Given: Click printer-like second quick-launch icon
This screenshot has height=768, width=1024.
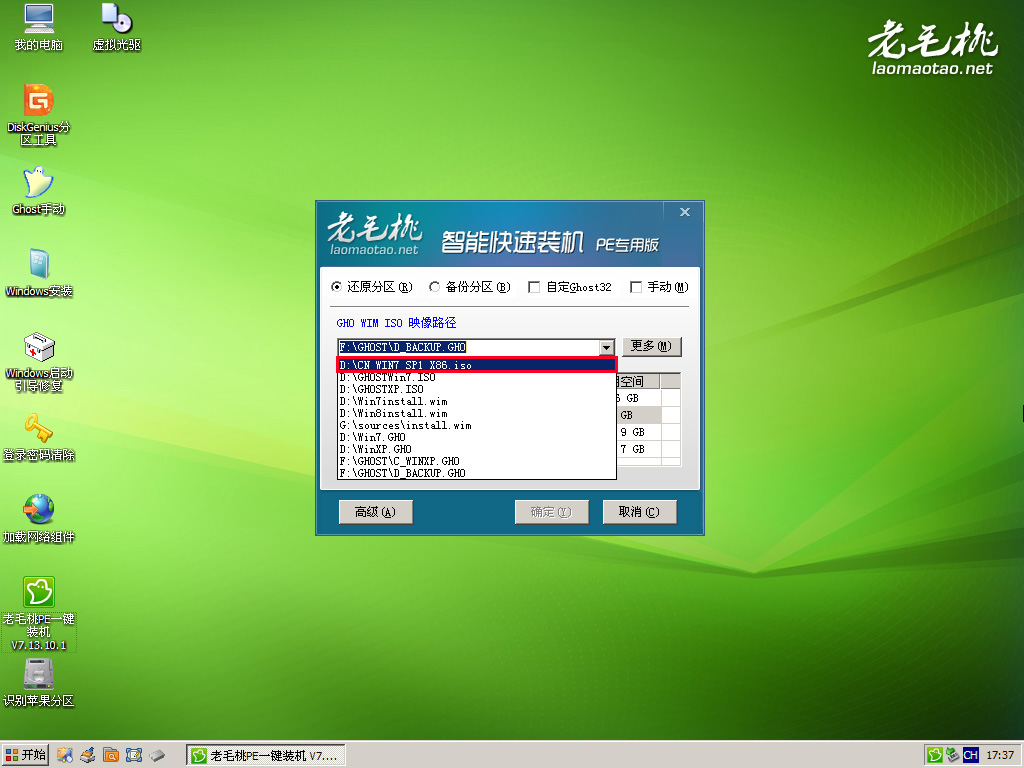Looking at the screenshot, I should (88, 756).
